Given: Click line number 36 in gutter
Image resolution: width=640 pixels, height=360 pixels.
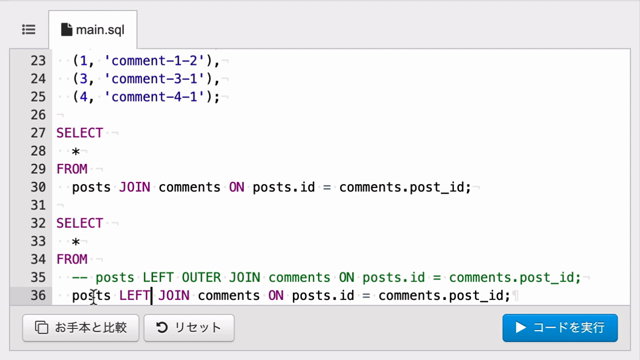Looking at the screenshot, I should pos(38,296).
